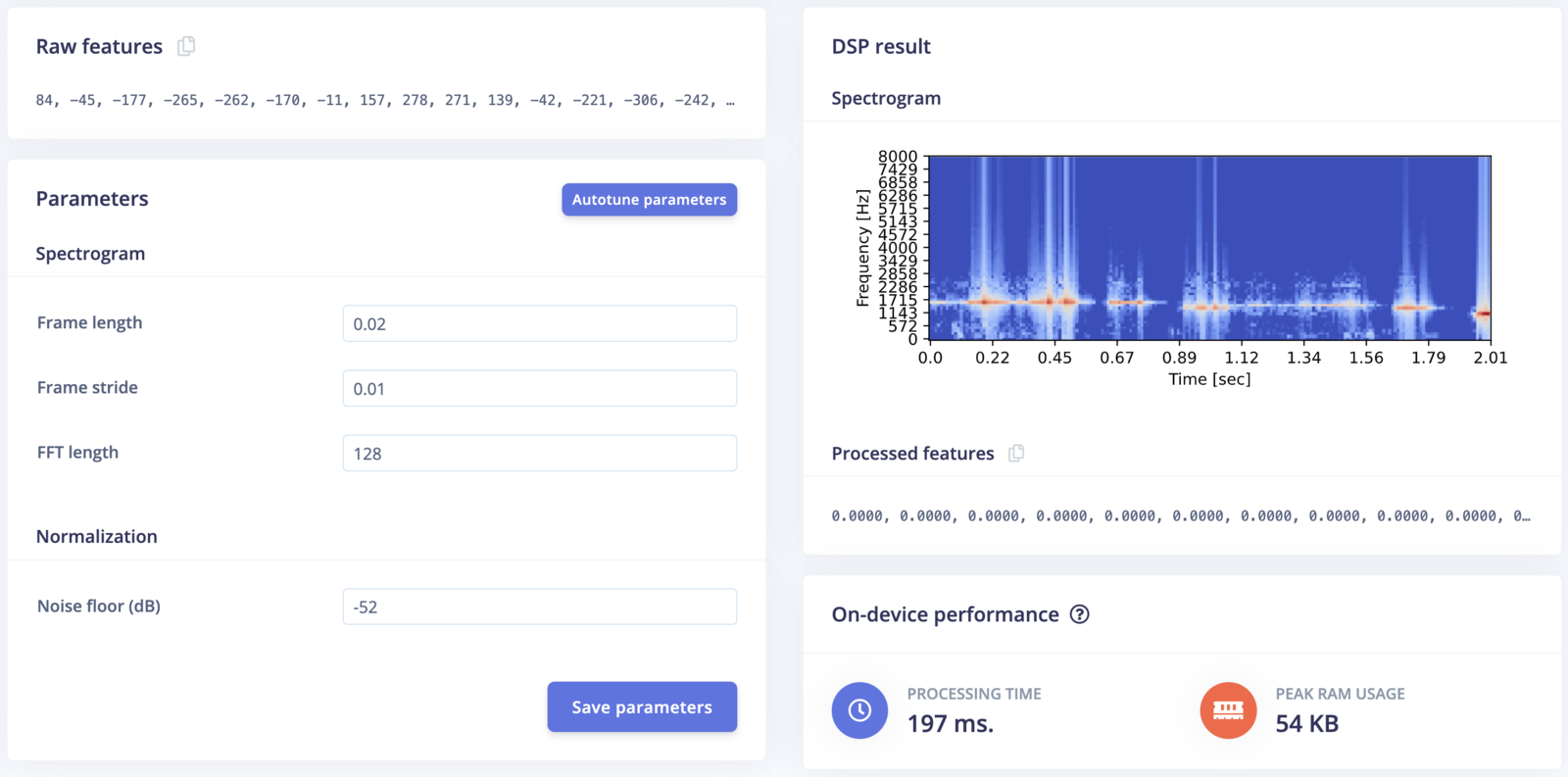Click the 197 ms. processing time value
Image resolution: width=1568 pixels, height=777 pixels.
(950, 723)
